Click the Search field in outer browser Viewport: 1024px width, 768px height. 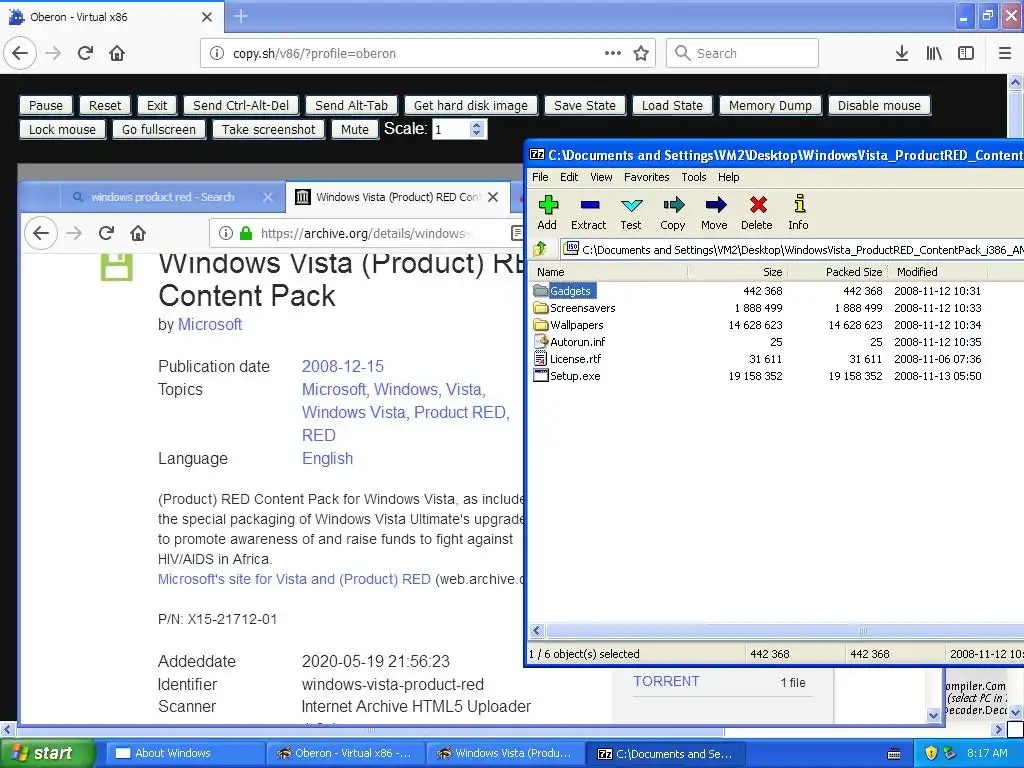coord(743,53)
